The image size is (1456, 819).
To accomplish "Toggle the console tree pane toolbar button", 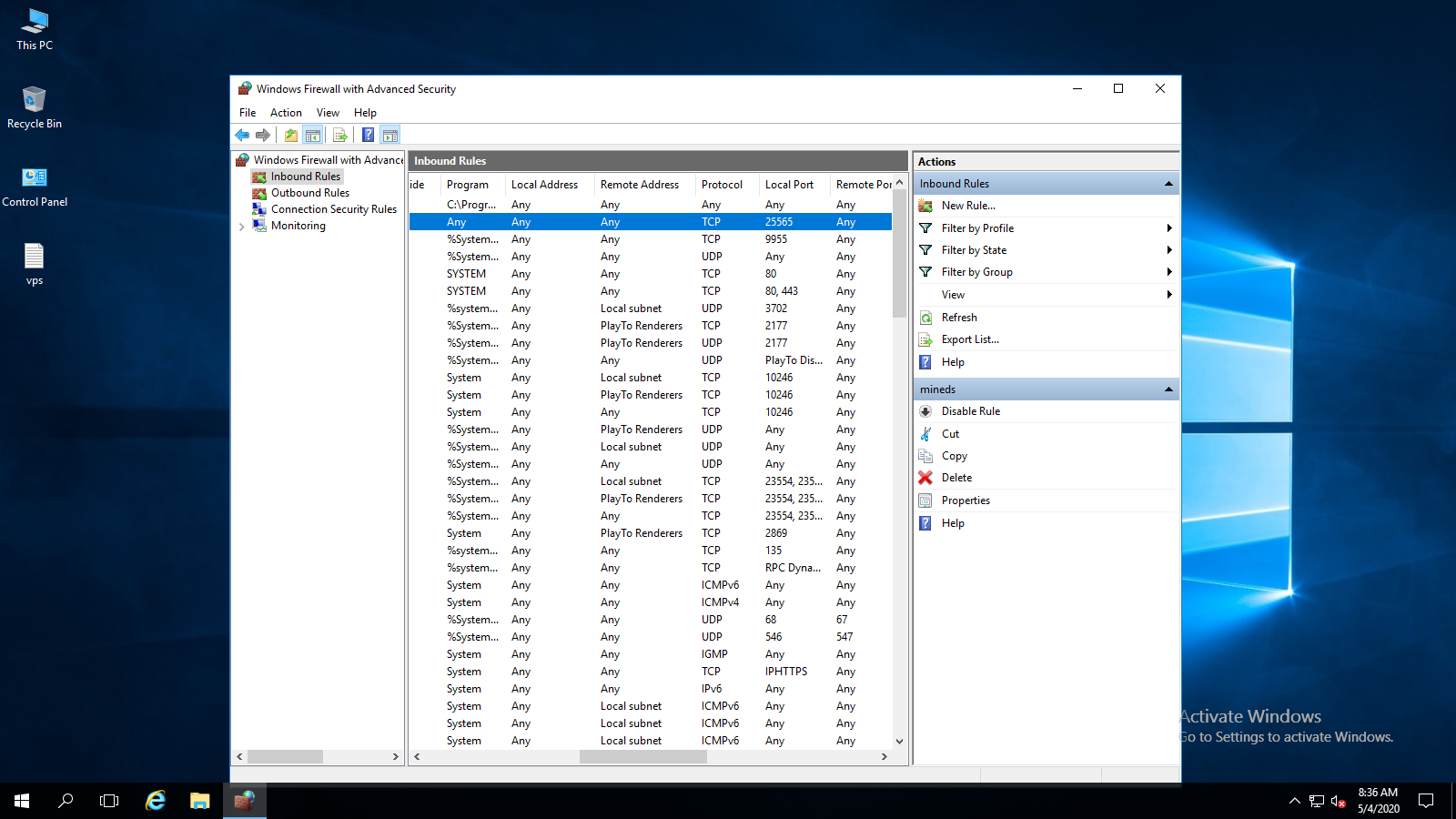I will [x=313, y=136].
